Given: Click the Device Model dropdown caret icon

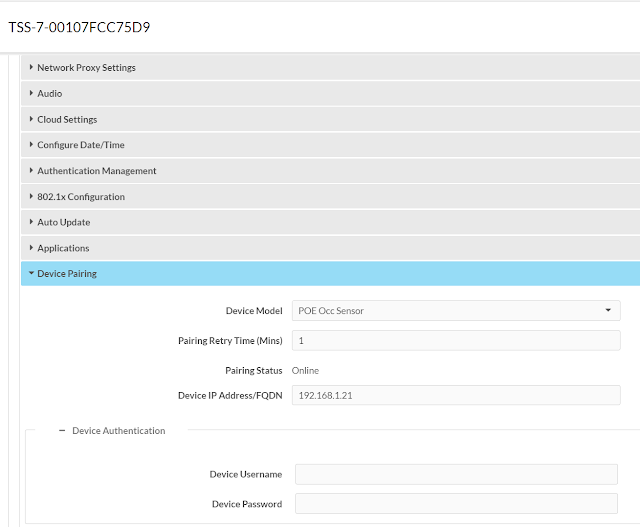Looking at the screenshot, I should (x=607, y=311).
